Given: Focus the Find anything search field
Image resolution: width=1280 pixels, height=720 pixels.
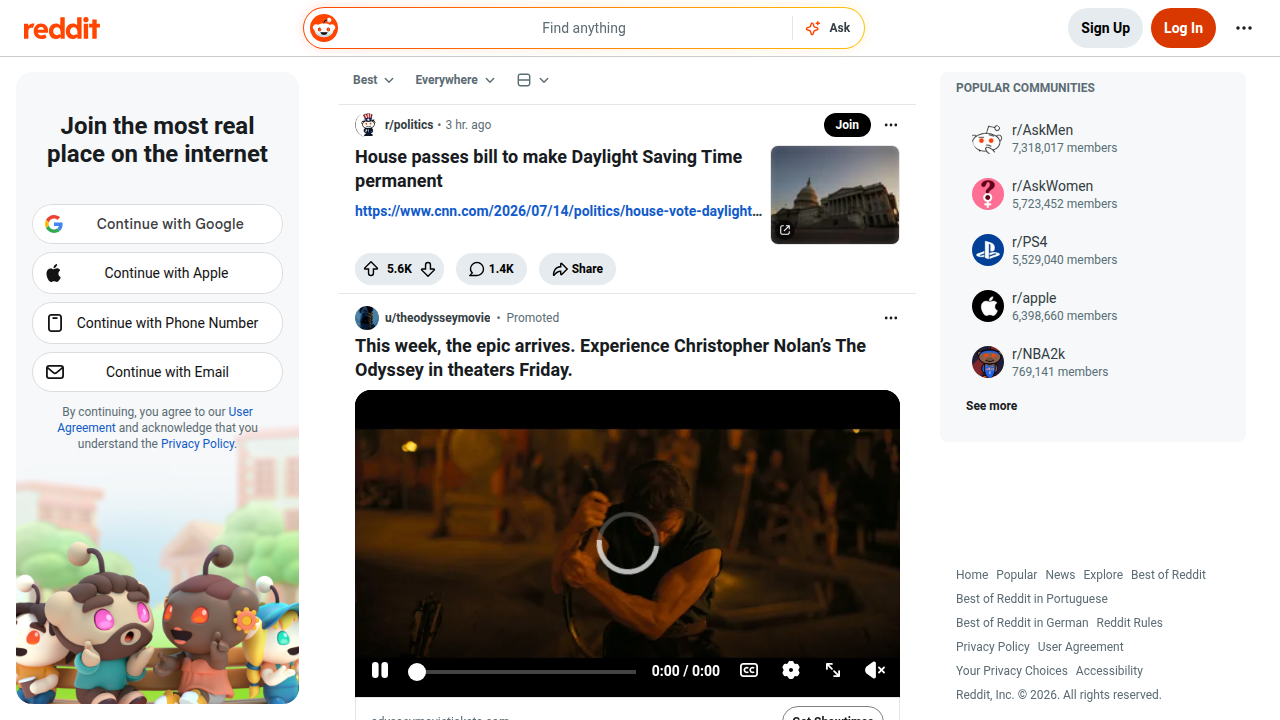Looking at the screenshot, I should pyautogui.click(x=584, y=28).
